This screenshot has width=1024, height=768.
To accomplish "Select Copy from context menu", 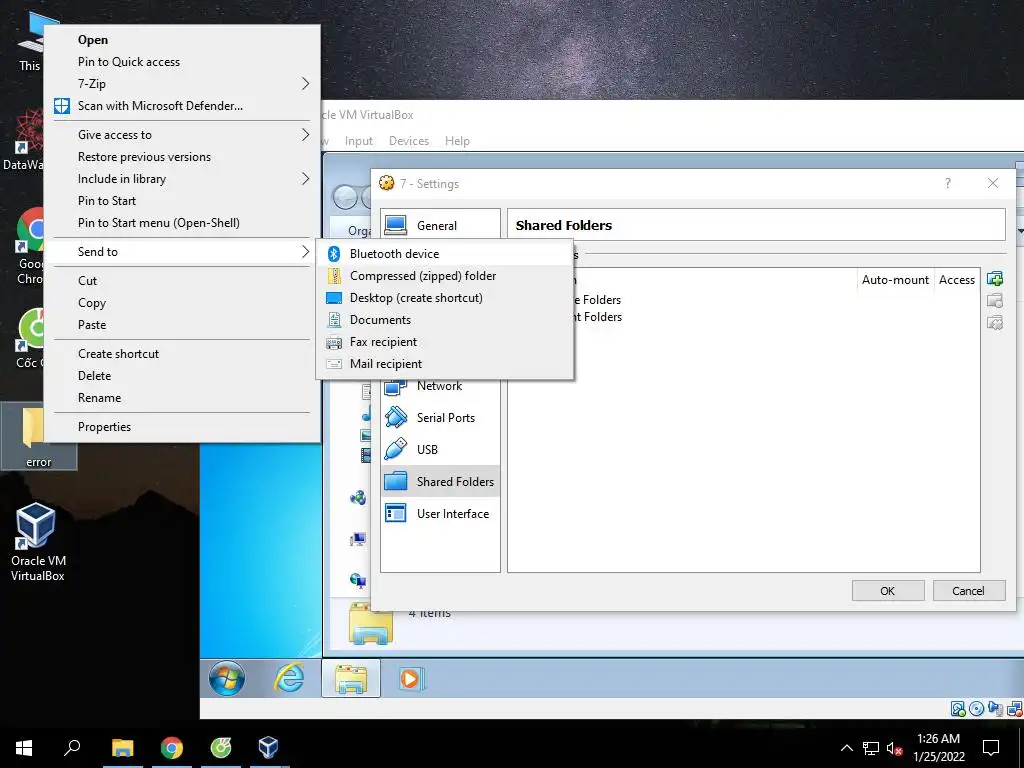I will 182,303.
